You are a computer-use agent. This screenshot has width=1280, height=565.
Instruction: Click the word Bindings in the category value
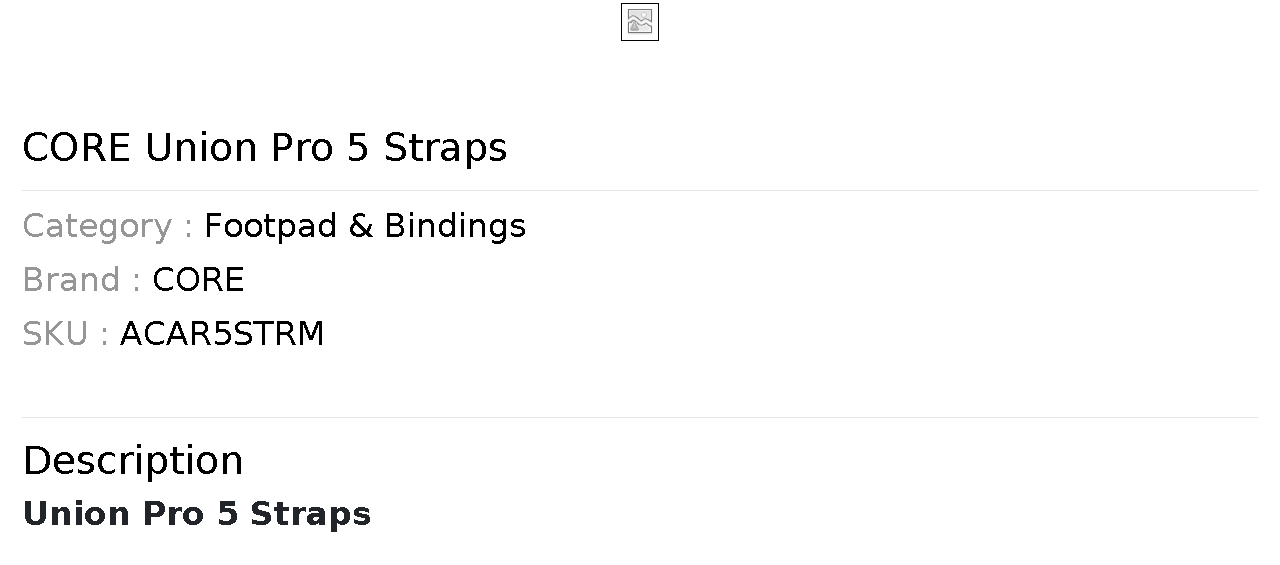pos(455,227)
